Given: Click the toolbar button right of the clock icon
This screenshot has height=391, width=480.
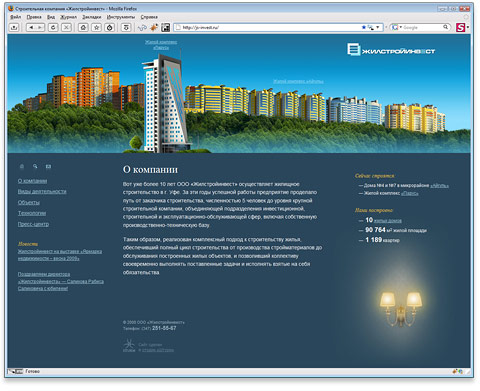Looking at the screenshot, I should click(126, 27).
